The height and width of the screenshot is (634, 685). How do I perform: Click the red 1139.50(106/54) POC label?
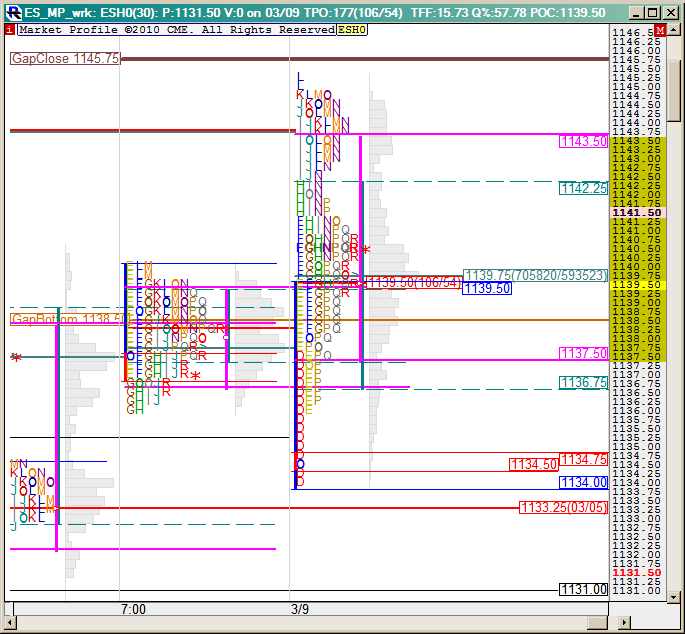[x=414, y=283]
